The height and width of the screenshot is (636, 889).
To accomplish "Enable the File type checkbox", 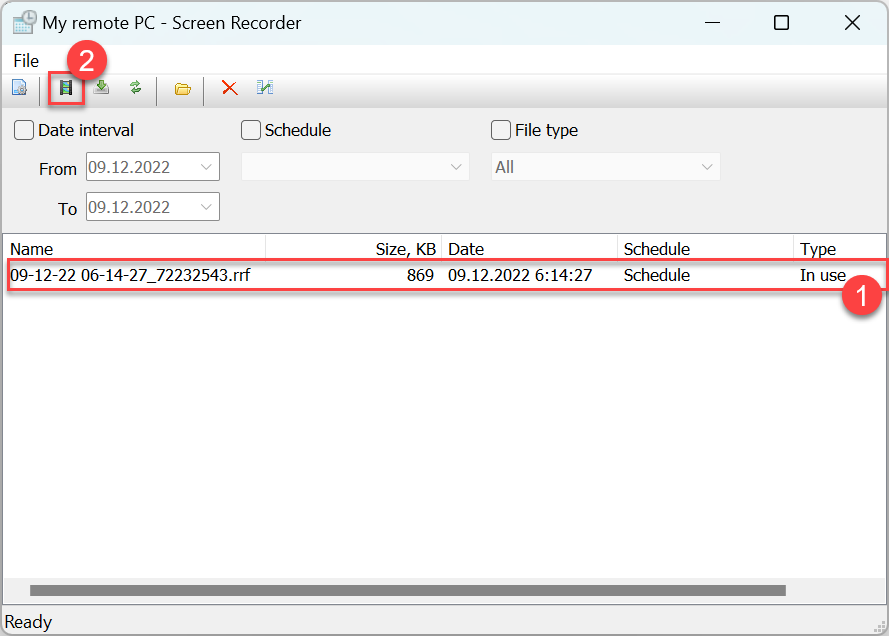I will coord(501,130).
